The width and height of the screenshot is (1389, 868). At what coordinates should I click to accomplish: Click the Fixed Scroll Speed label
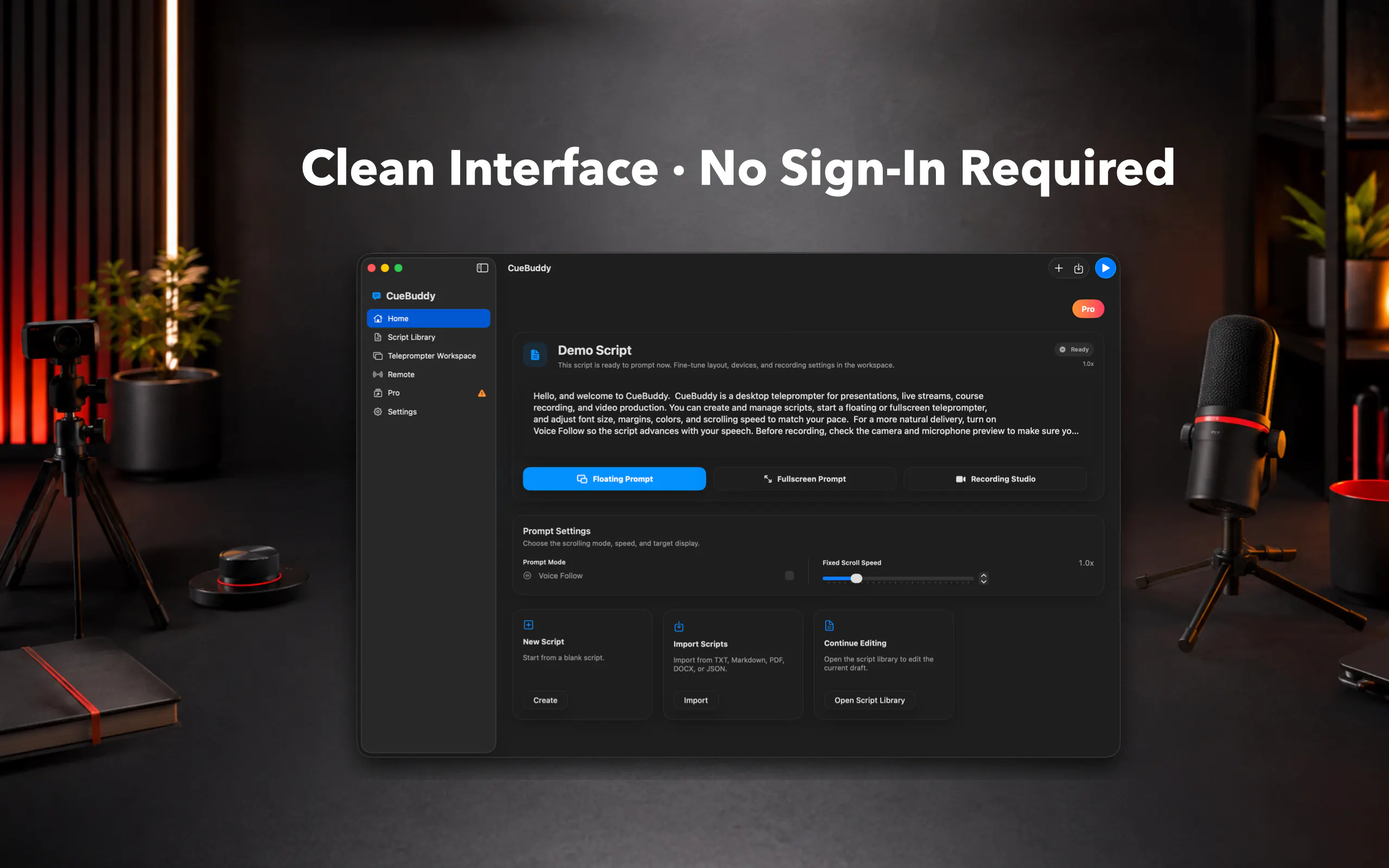(852, 563)
